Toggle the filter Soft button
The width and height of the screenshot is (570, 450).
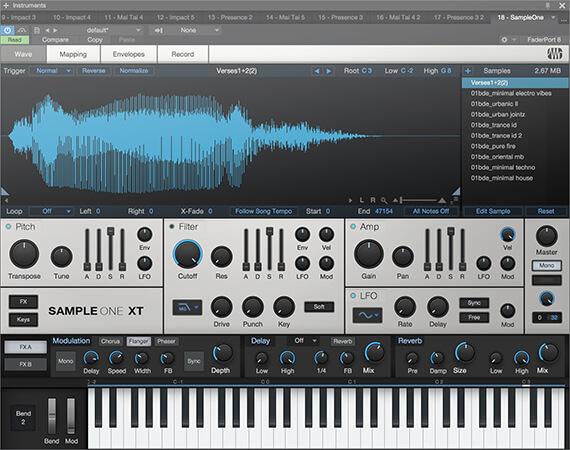click(319, 307)
